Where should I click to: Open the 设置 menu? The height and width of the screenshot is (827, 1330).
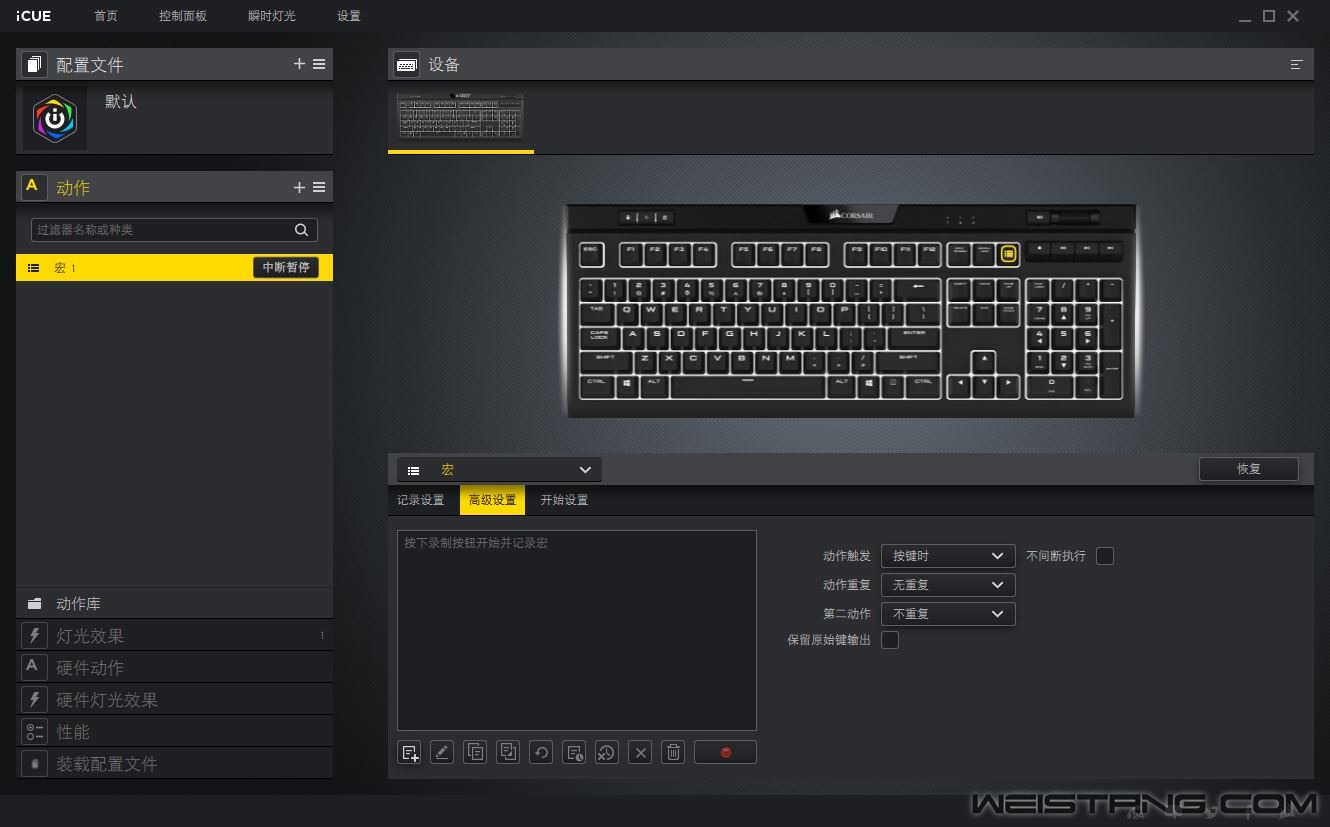[349, 16]
